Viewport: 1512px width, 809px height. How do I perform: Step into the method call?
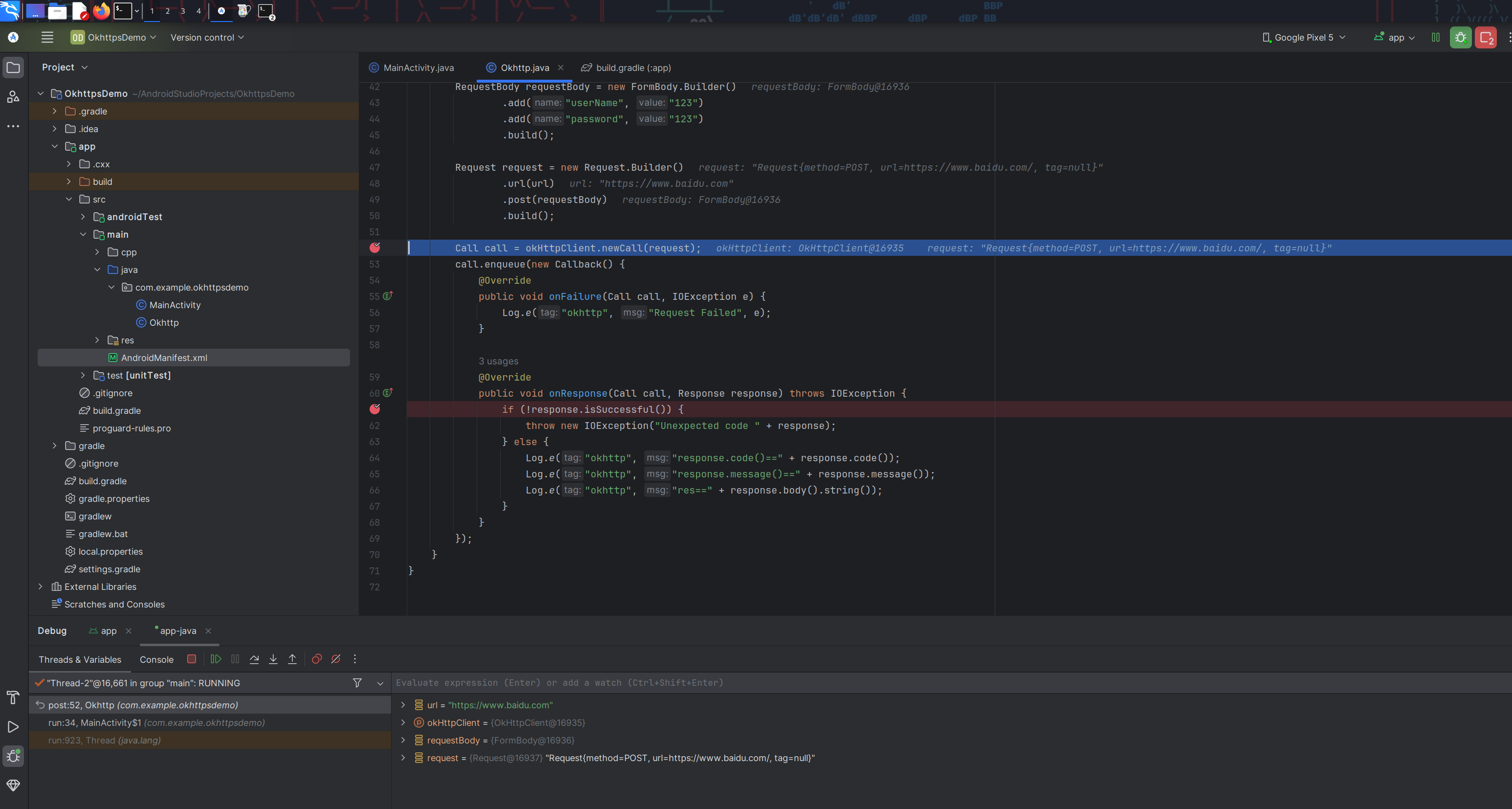tap(273, 659)
